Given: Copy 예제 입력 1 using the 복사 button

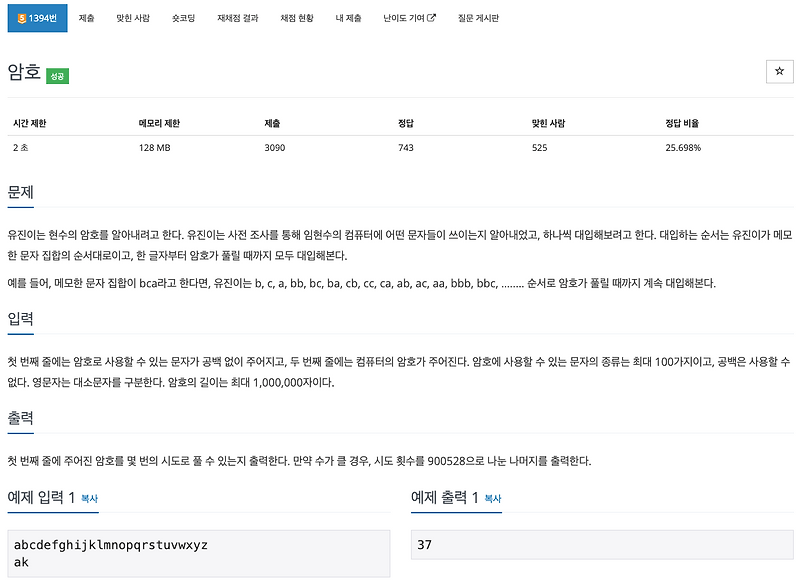Looking at the screenshot, I should coord(92,499).
